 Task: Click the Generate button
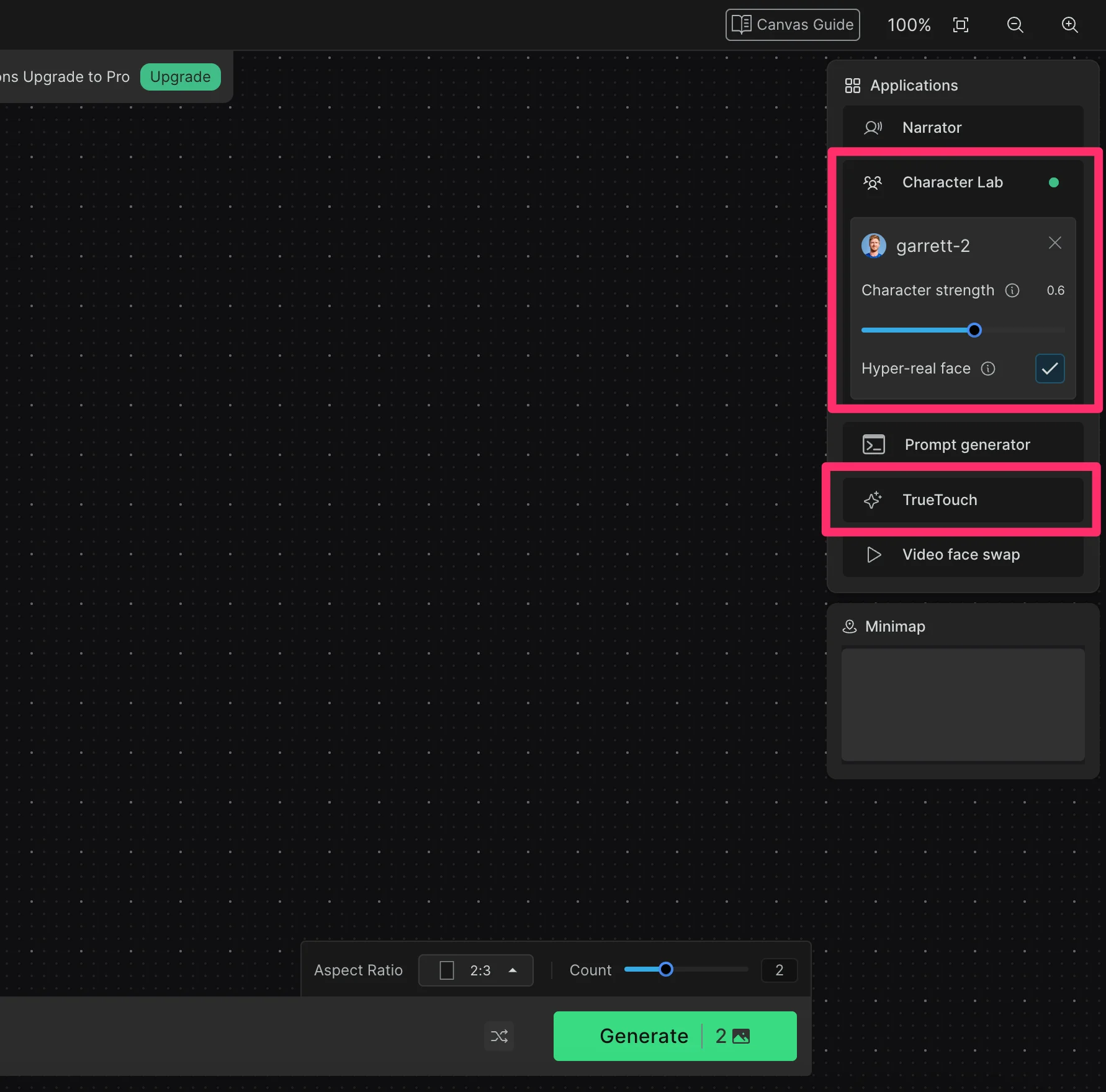pyautogui.click(x=675, y=1036)
